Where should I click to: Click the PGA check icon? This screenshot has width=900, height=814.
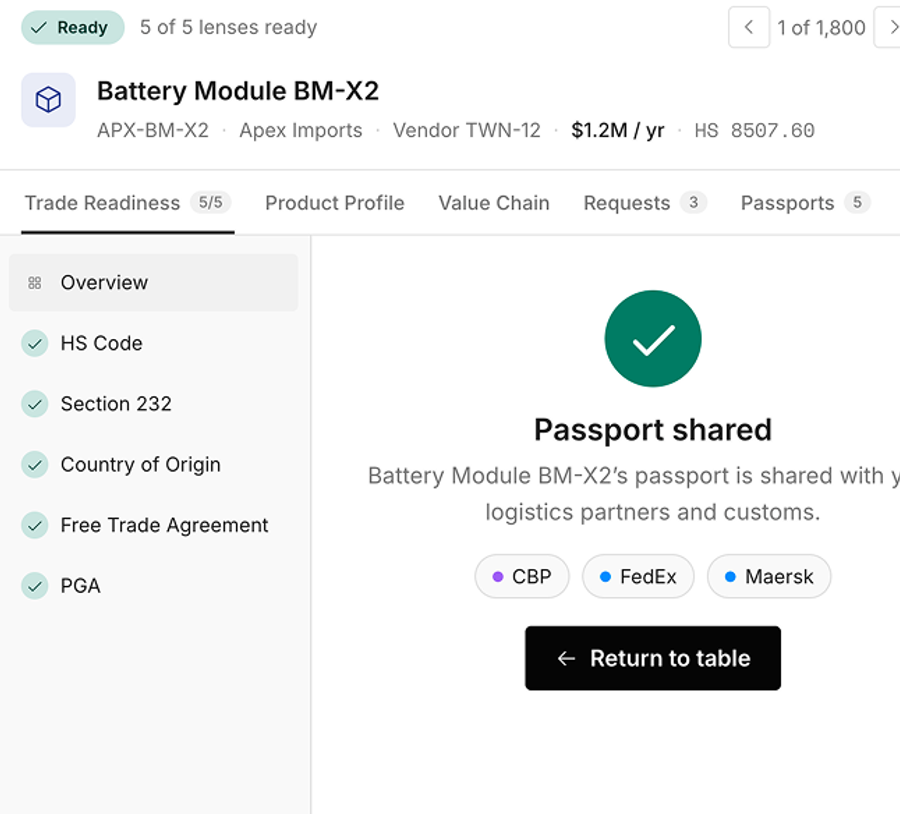(34, 586)
